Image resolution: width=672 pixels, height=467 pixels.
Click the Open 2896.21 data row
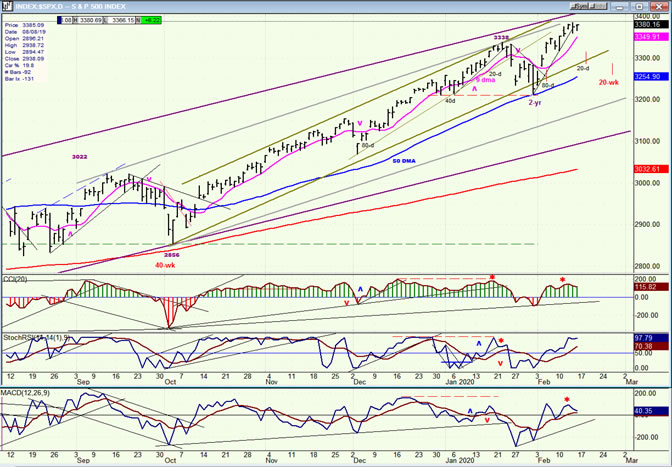pos(24,39)
